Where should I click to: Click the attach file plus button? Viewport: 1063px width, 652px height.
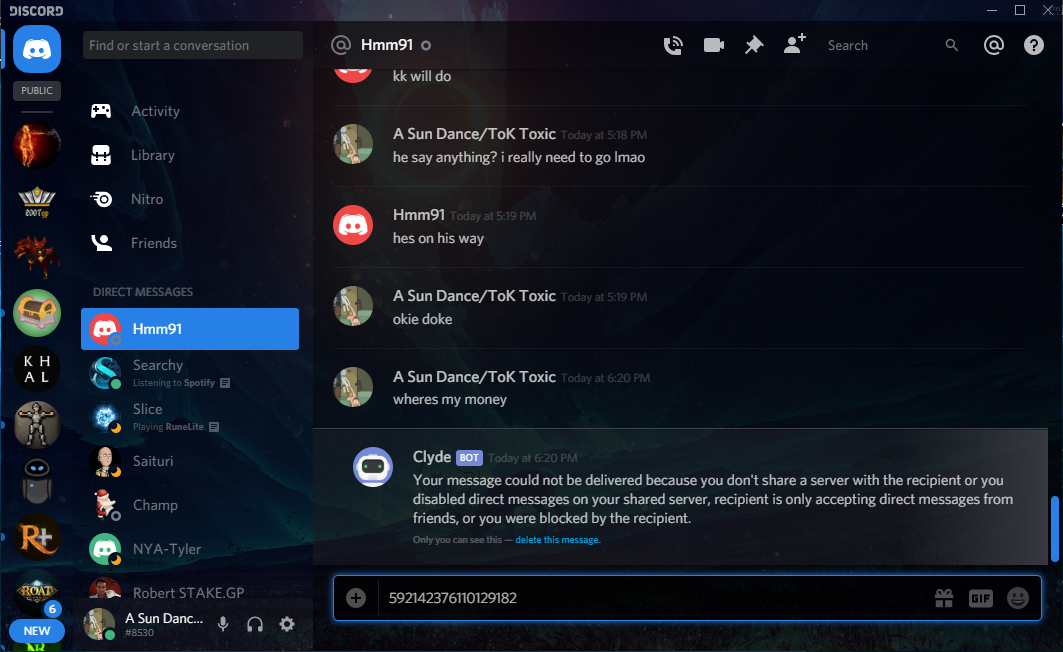(x=356, y=598)
